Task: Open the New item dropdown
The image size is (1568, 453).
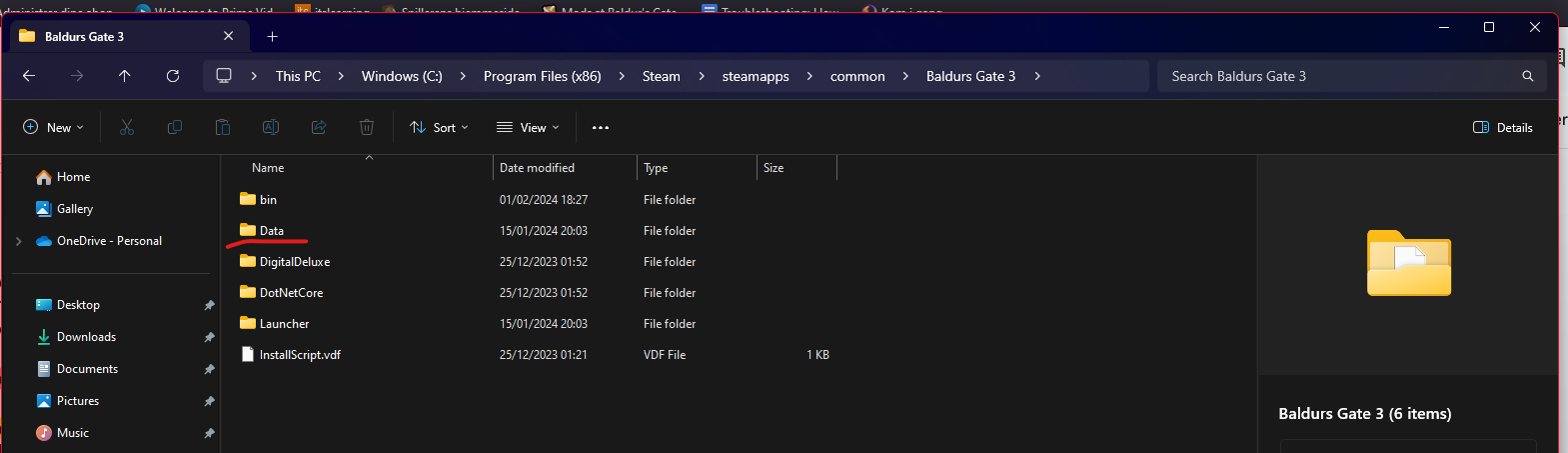Action: tap(53, 127)
